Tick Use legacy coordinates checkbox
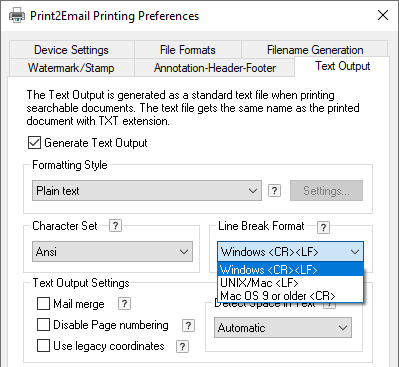Image resolution: width=399 pixels, height=367 pixels. click(x=43, y=346)
